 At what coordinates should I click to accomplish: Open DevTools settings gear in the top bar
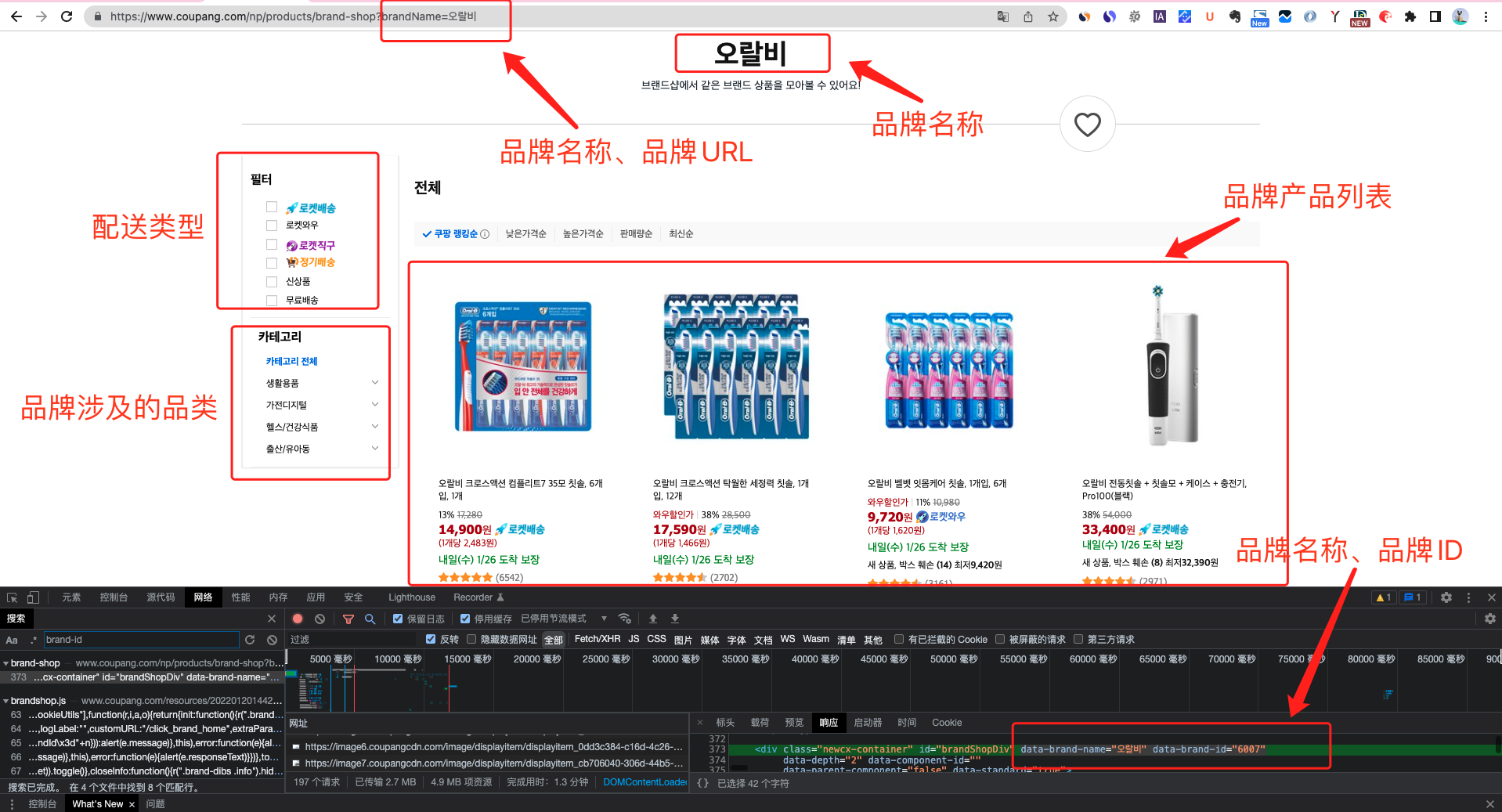pyautogui.click(x=1446, y=597)
